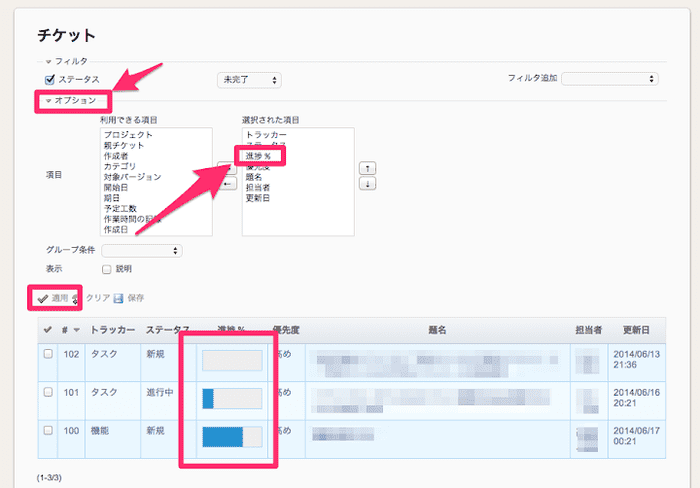700x488 pixels.
Task: Select 進捗 % in selected items list
Action: click(258, 156)
